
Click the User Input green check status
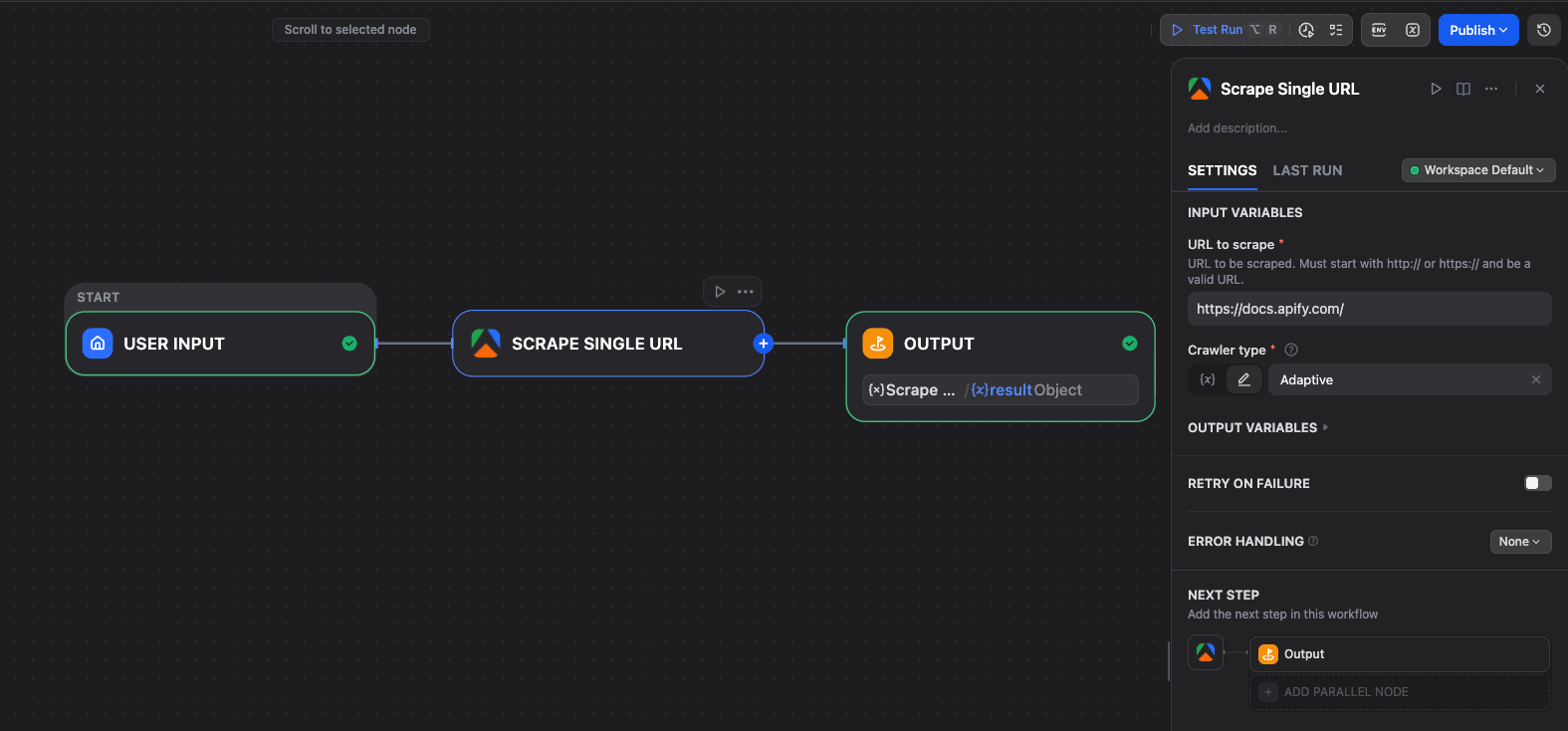tap(349, 344)
